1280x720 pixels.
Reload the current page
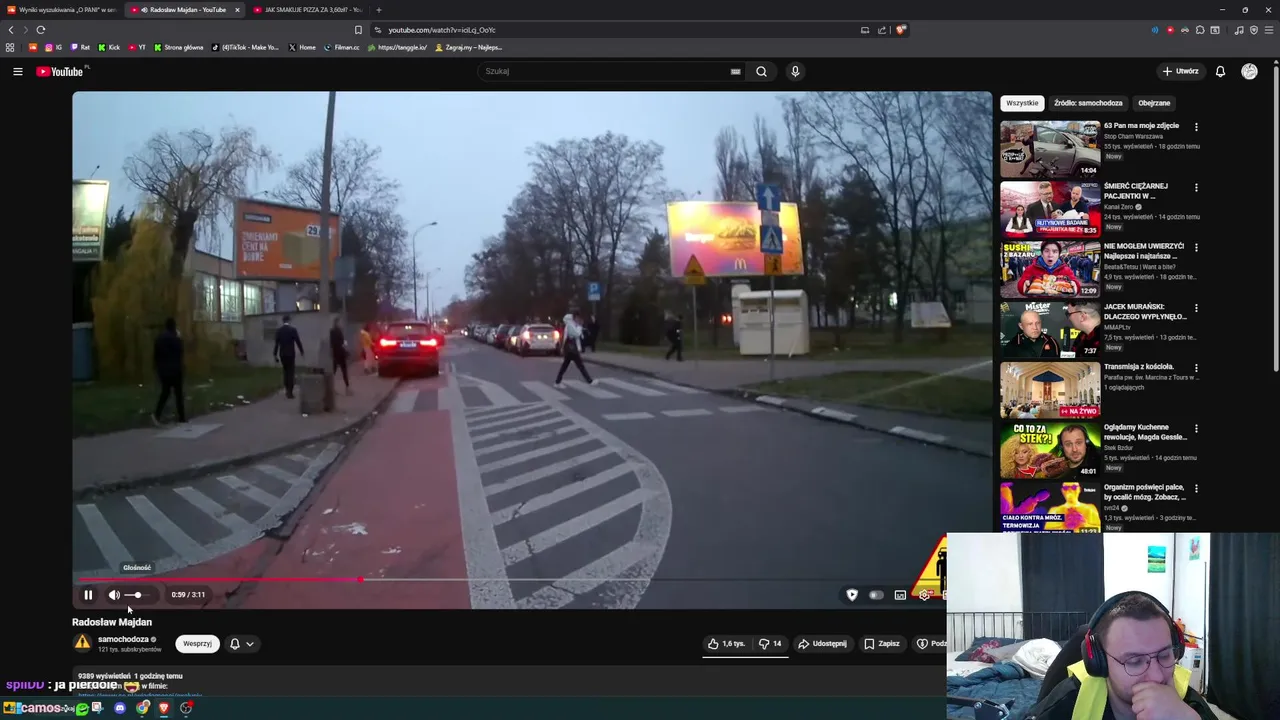point(40,30)
